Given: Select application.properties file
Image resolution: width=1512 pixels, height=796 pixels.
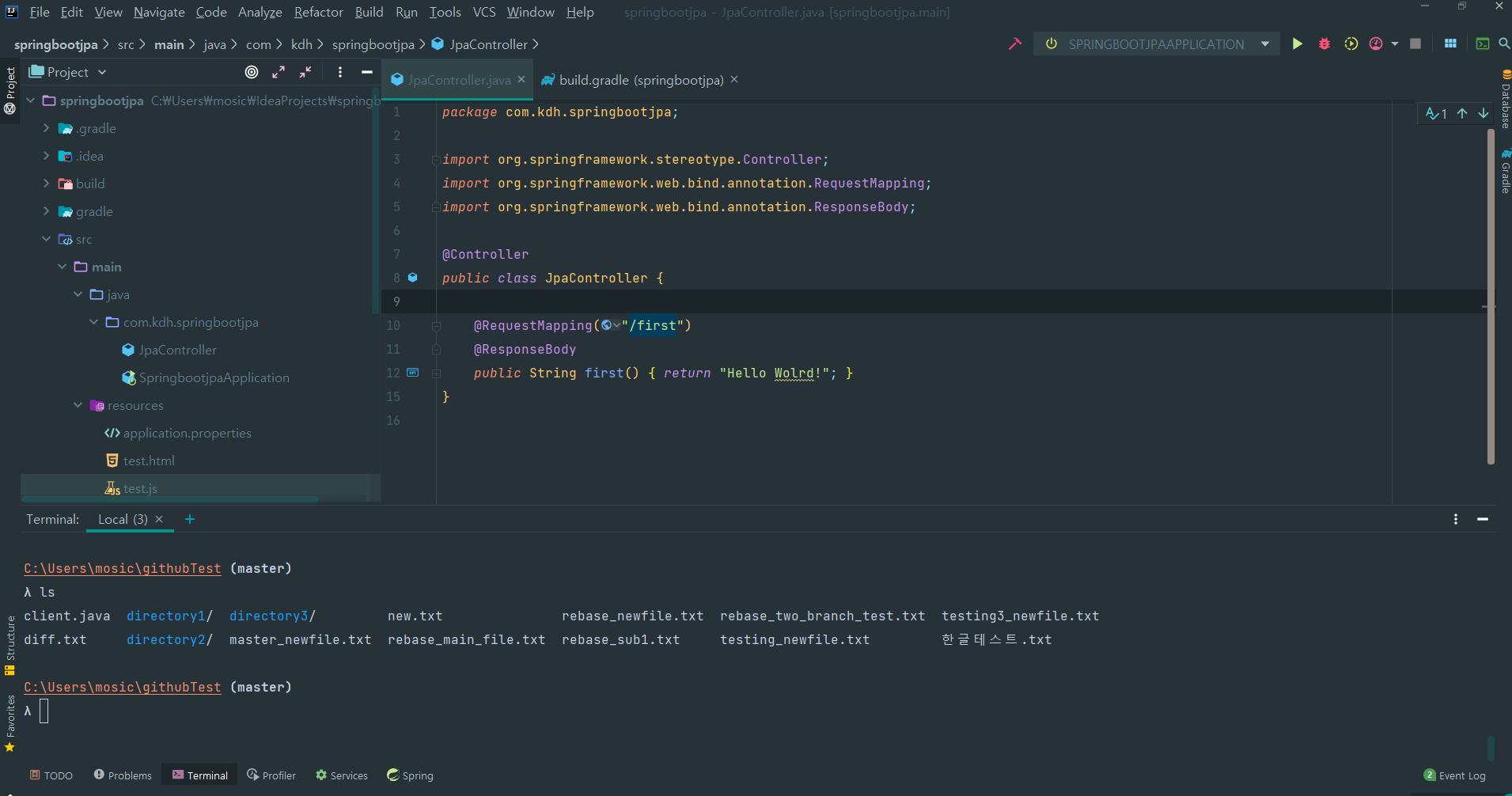Looking at the screenshot, I should point(187,433).
